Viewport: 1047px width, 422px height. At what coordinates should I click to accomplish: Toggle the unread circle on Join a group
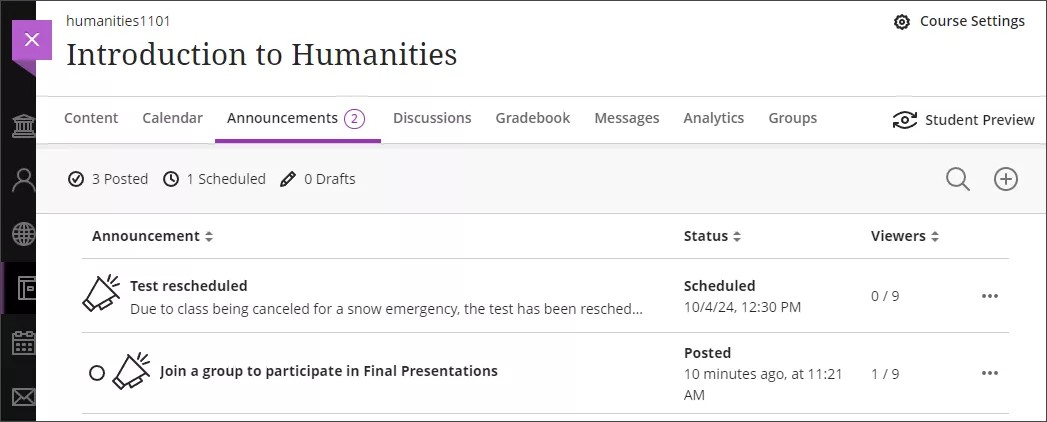click(97, 372)
